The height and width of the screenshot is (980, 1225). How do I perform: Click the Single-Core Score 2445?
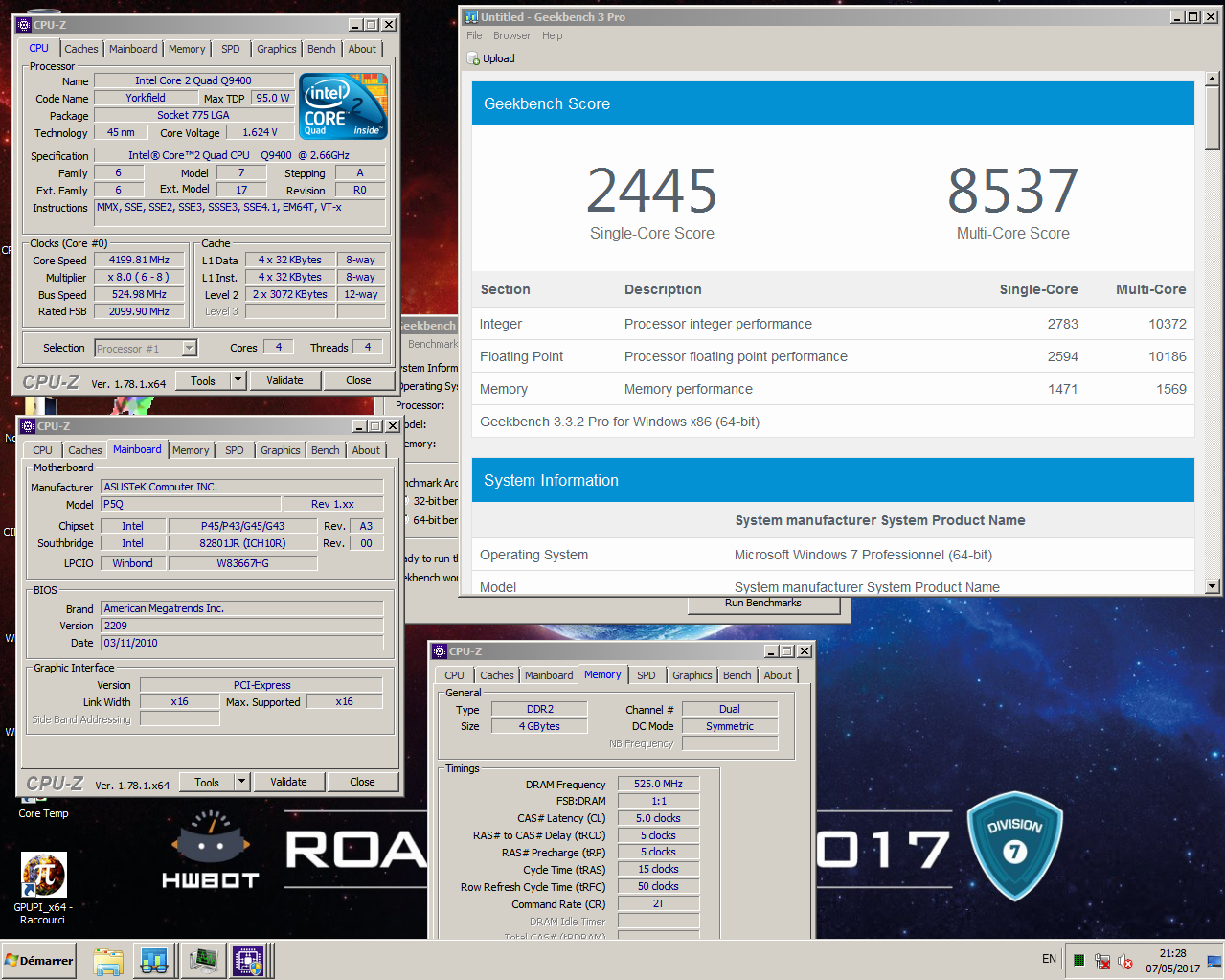tap(652, 191)
